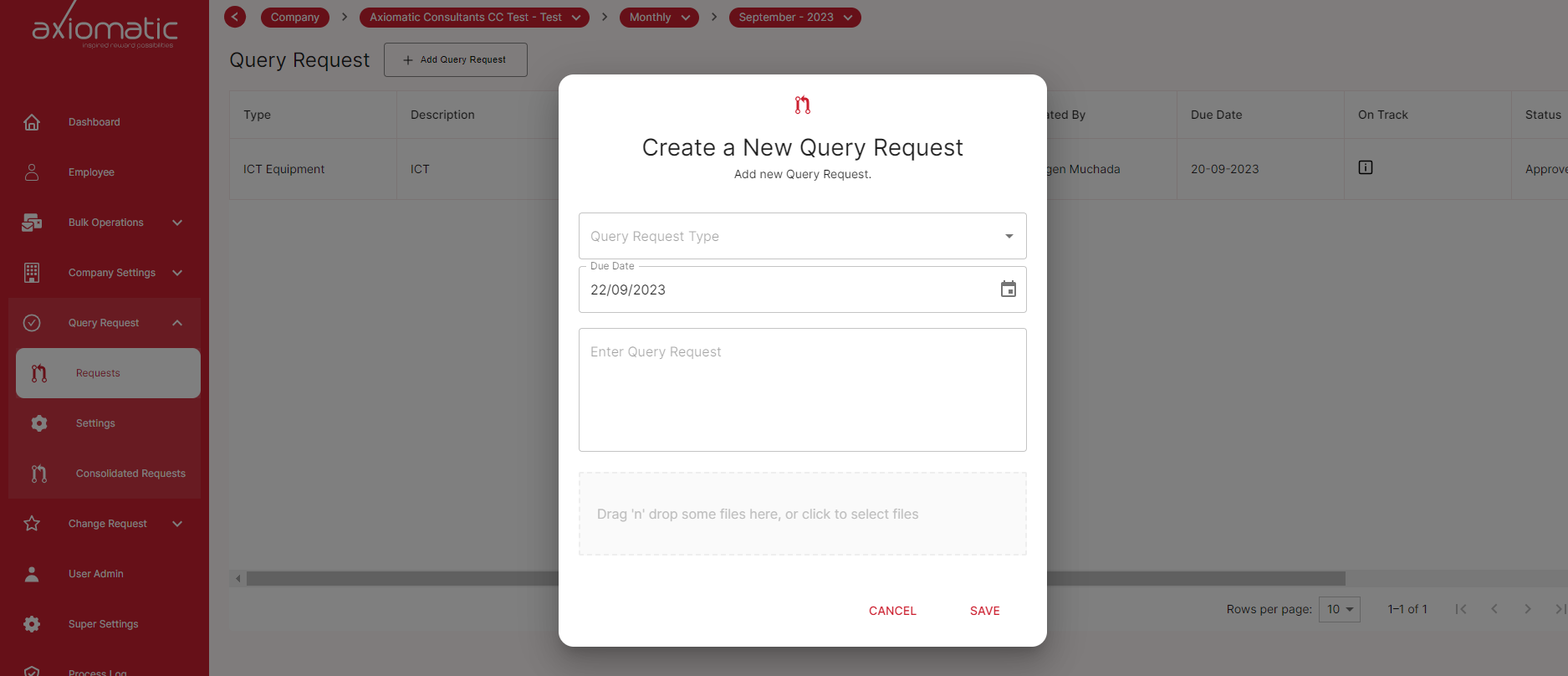
Task: Collapse the Query Request menu chevron
Action: 177,323
